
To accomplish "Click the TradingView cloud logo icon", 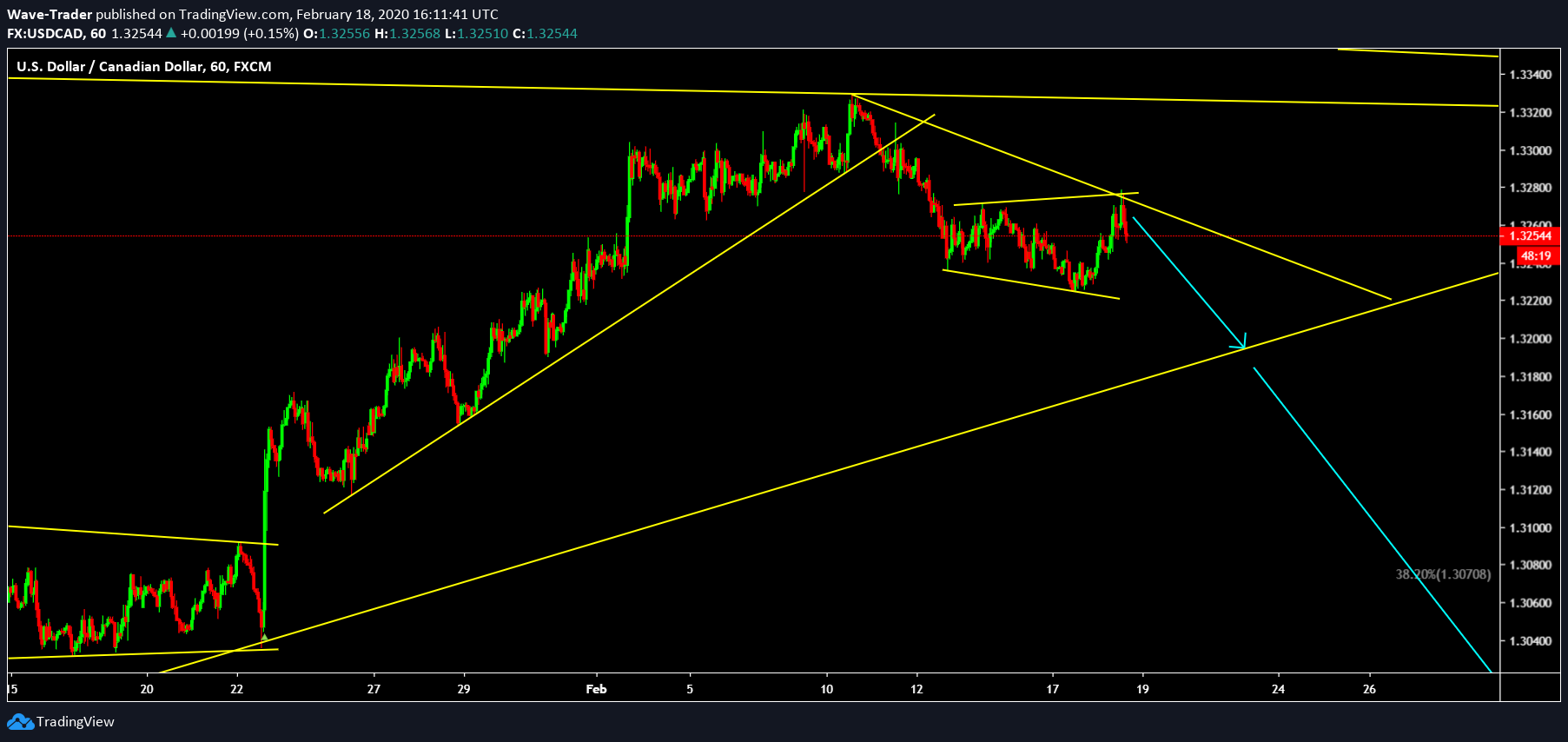I will tap(21, 722).
